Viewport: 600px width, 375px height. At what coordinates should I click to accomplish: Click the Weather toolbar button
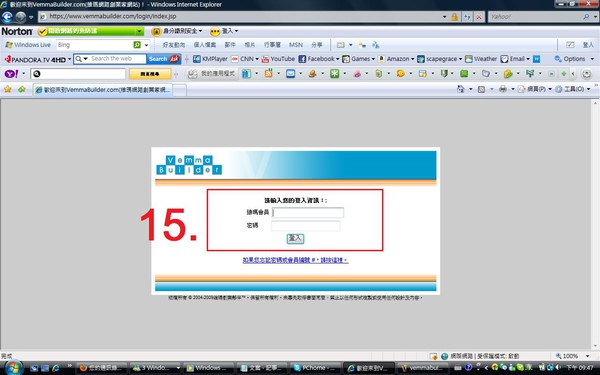tap(481, 59)
